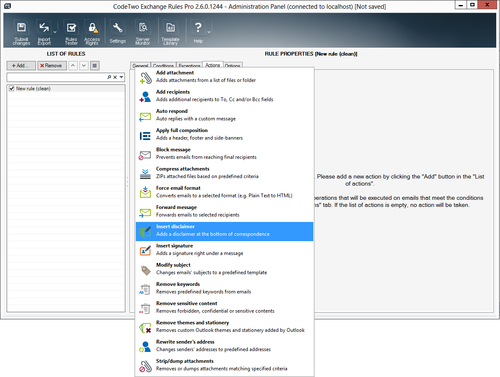Screen dimensions: 500x377
Task: Expand the Import Export dropdown arrow
Action: 55,33
